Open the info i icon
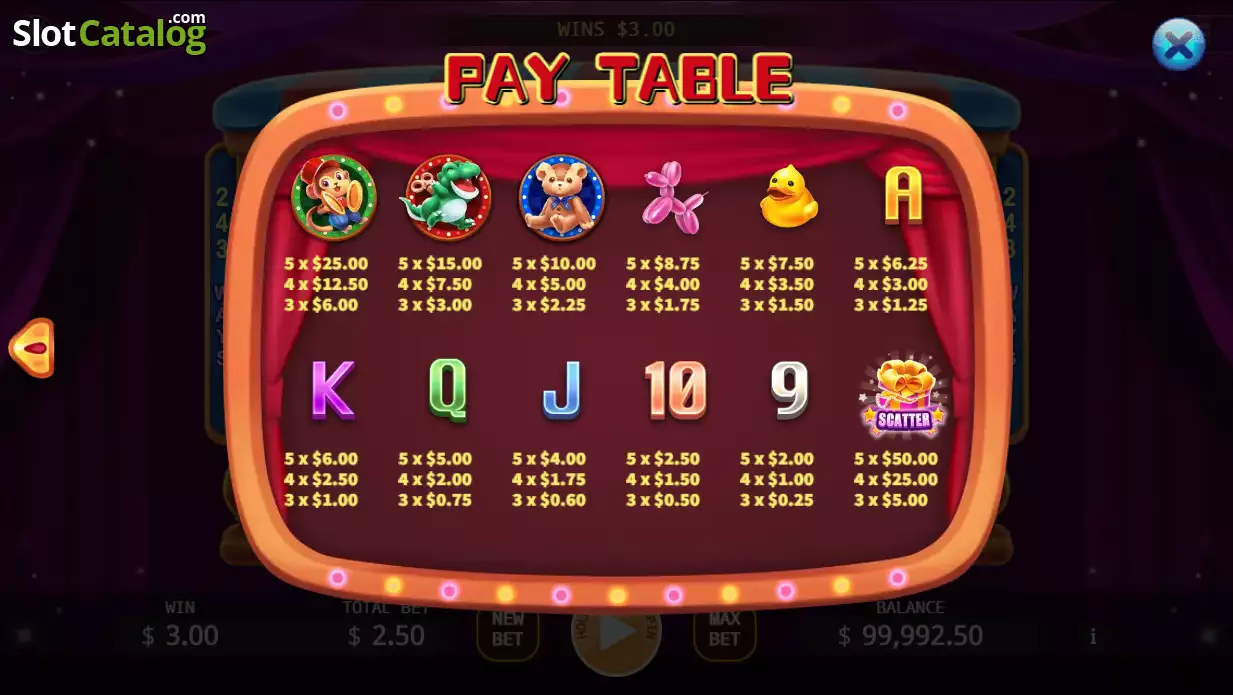Image resolution: width=1233 pixels, height=695 pixels. (x=1093, y=636)
